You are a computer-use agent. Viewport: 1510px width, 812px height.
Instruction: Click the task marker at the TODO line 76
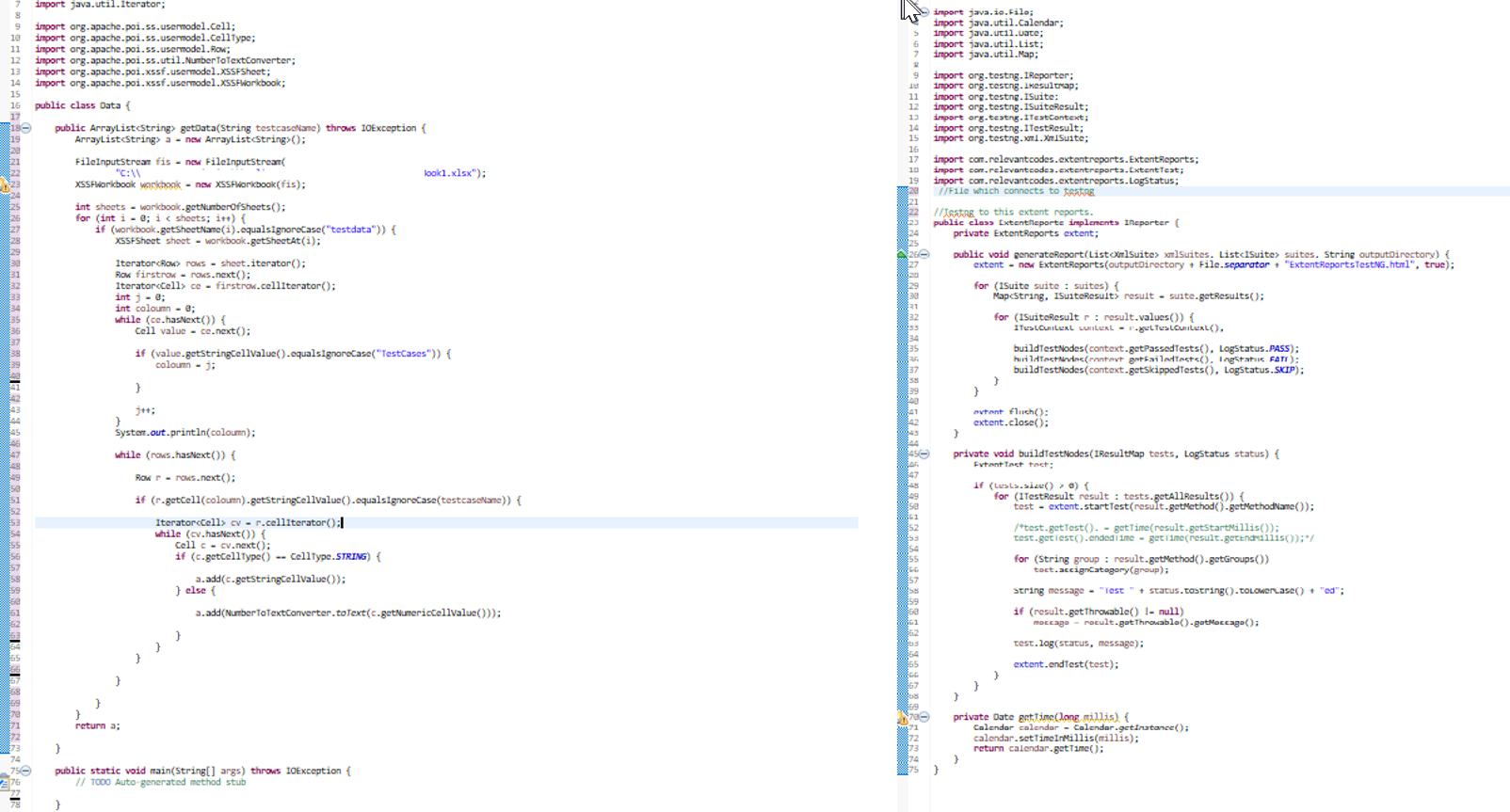click(5, 782)
